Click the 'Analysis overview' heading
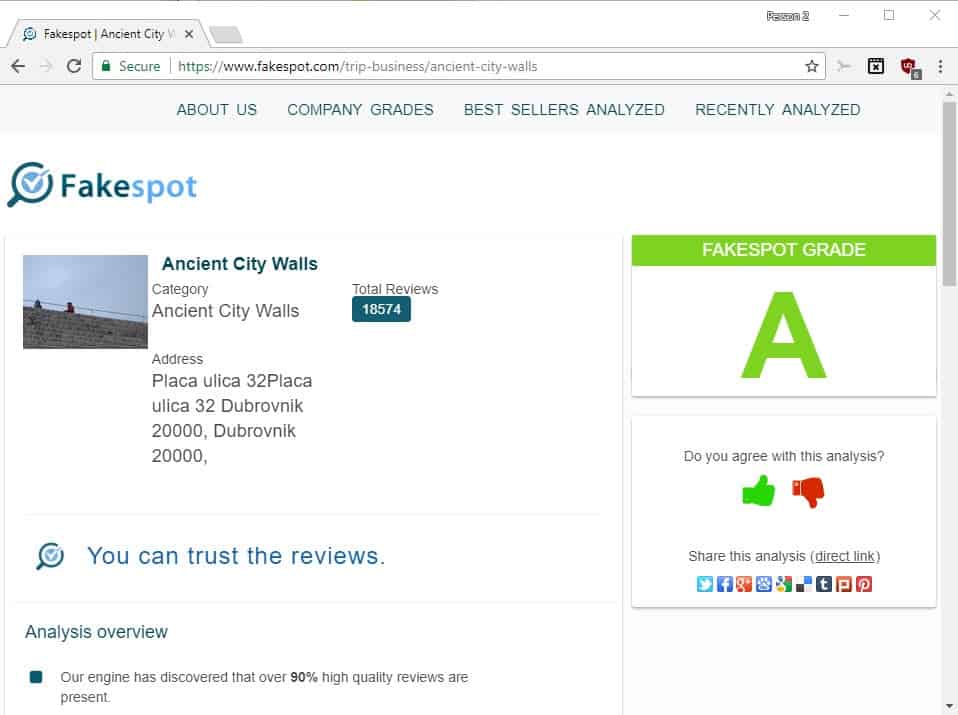 [x=97, y=632]
